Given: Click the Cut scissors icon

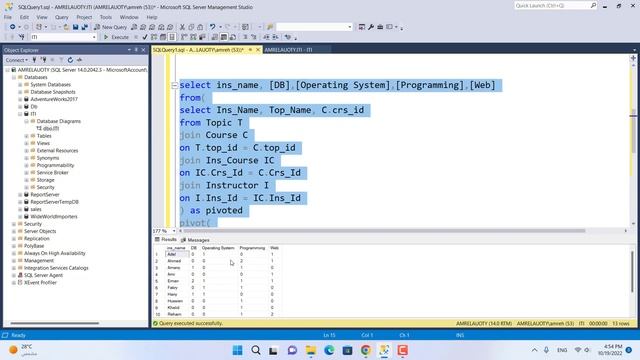Looking at the screenshot, I should tap(182, 27).
